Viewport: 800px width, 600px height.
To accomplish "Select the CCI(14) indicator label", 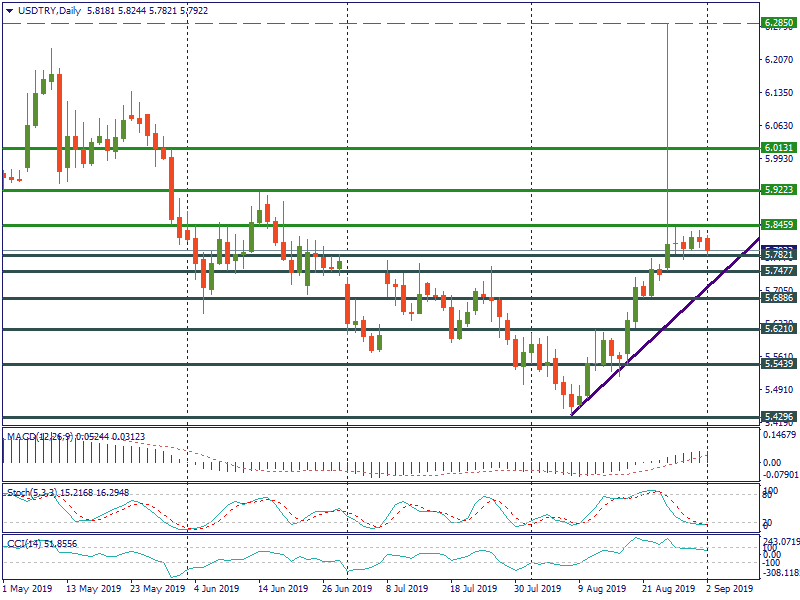I will (x=28, y=542).
